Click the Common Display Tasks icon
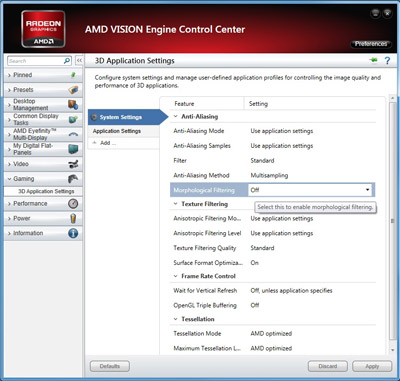400x381 pixels. [73, 119]
